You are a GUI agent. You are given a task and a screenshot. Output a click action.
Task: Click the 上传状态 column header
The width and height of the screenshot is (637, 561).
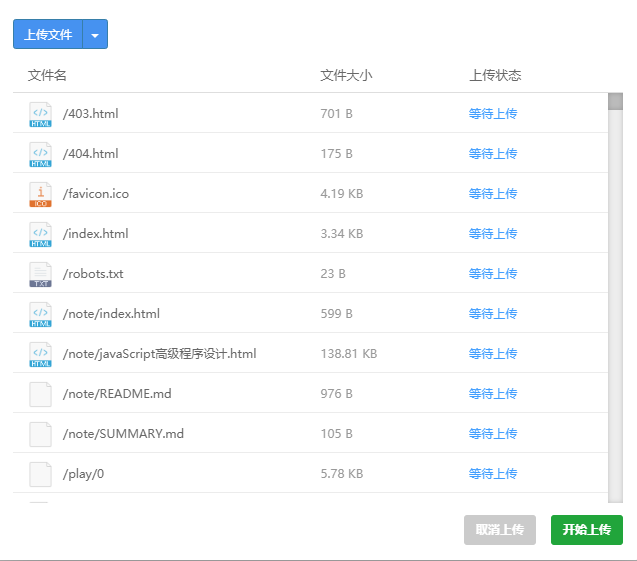click(495, 75)
